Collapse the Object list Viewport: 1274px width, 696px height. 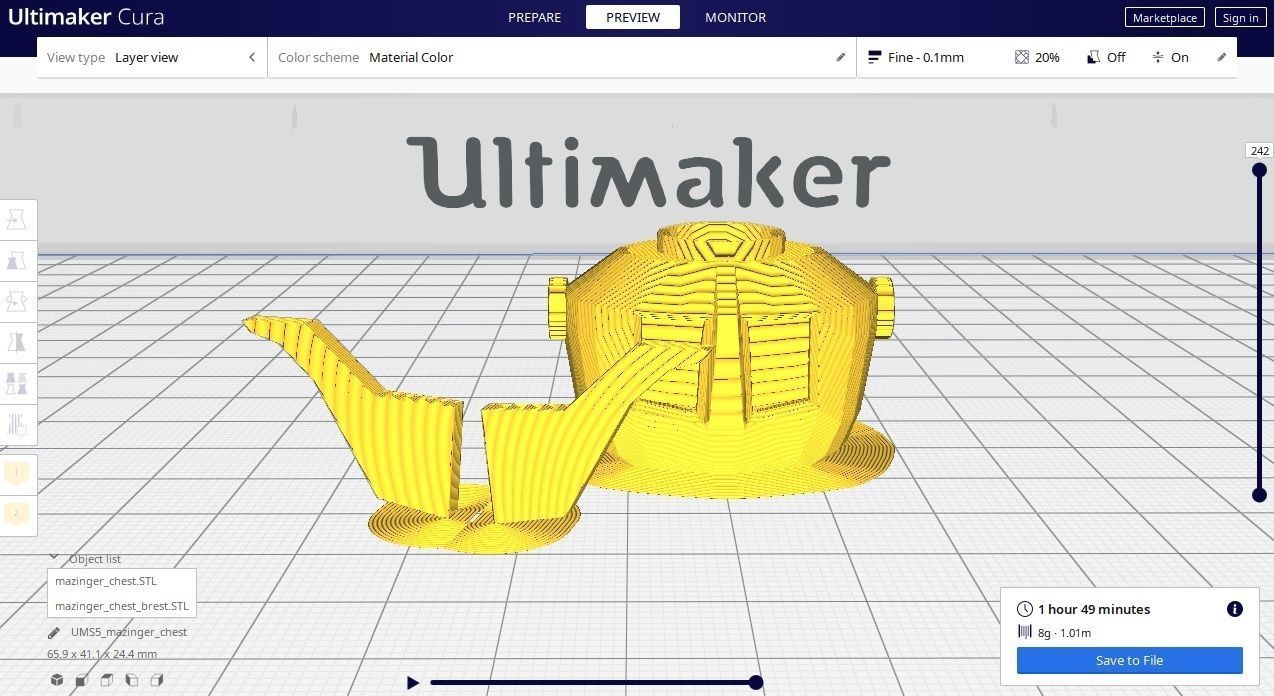54,558
